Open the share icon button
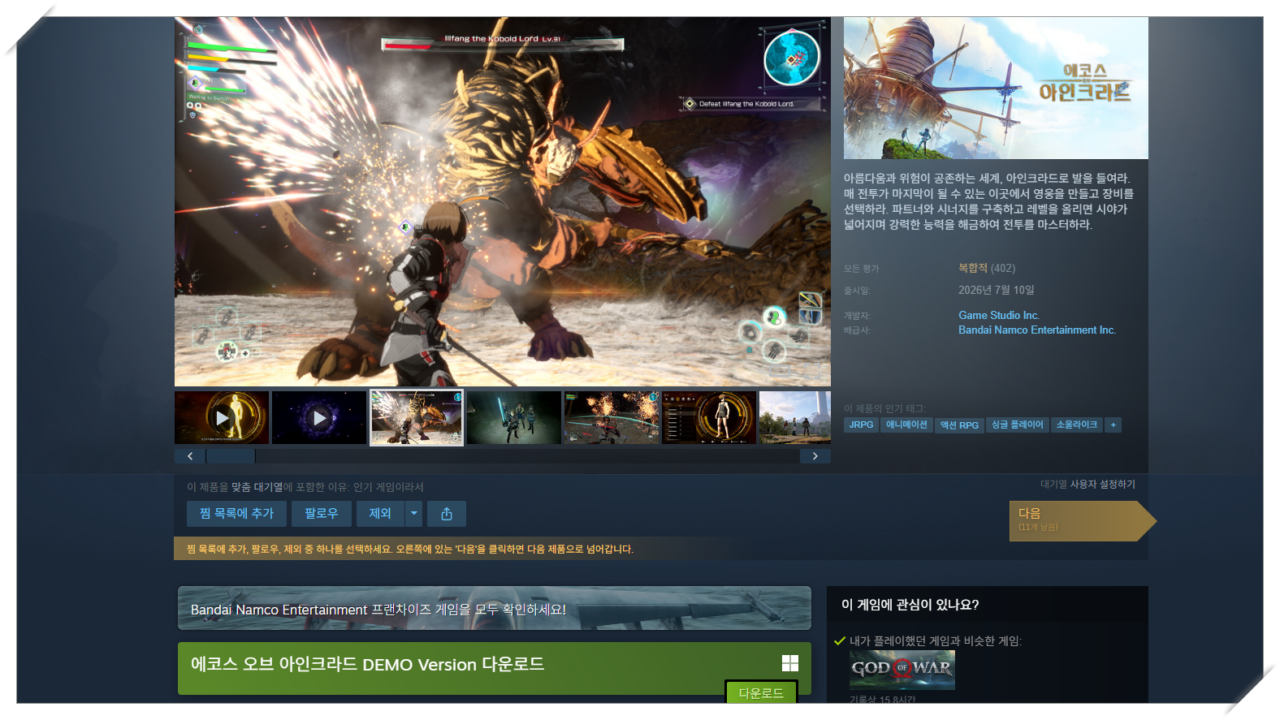This screenshot has width=1280, height=720. 446,514
